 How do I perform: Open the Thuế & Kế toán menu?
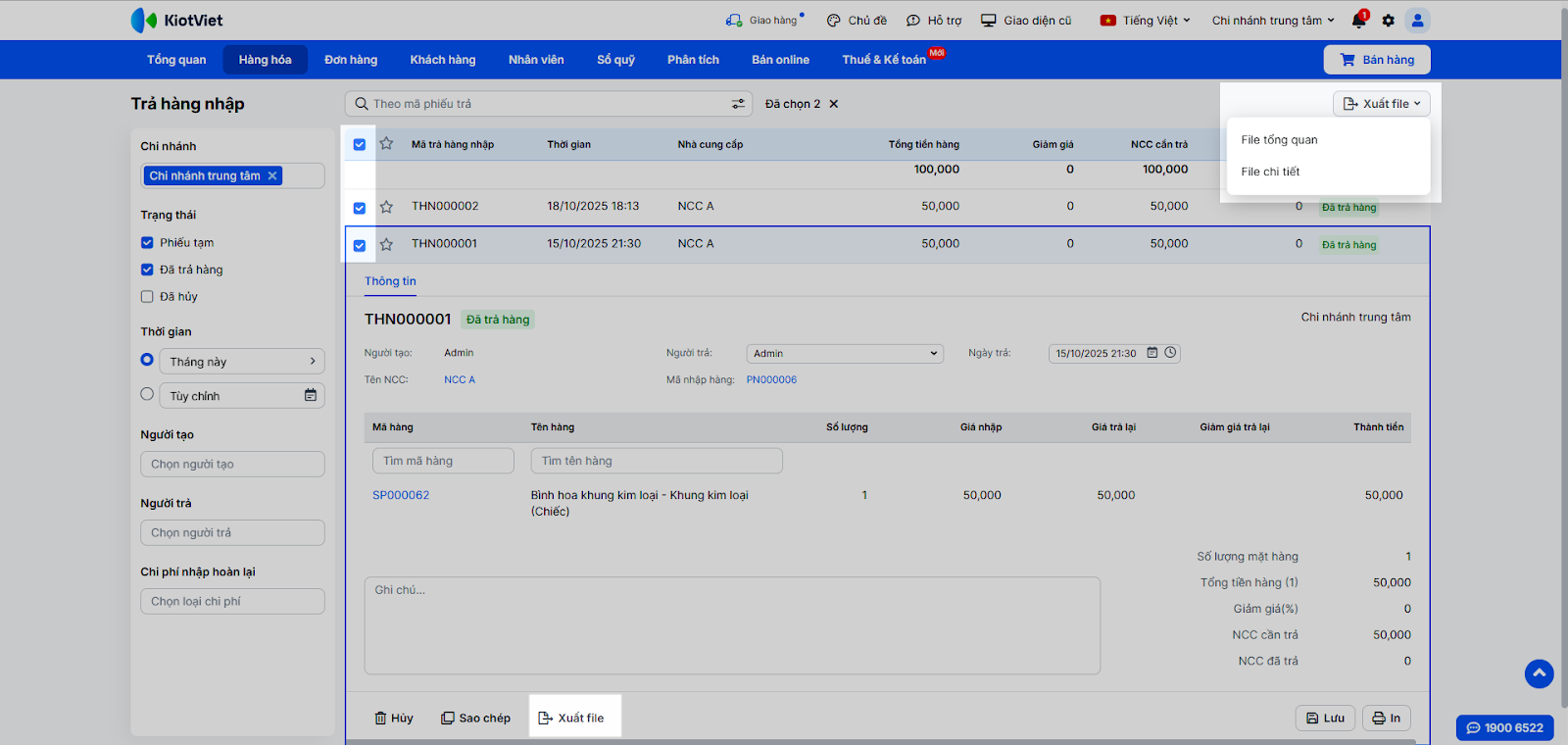pyautogui.click(x=884, y=60)
